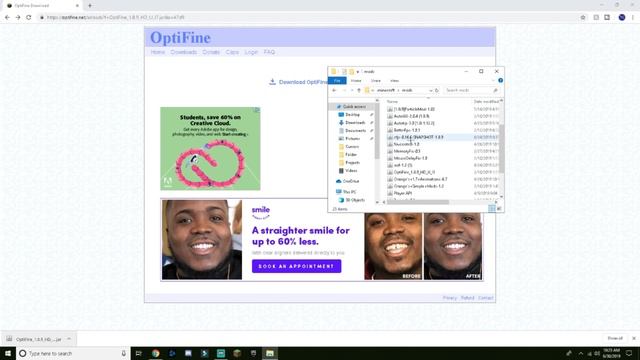The width and height of the screenshot is (640, 360).
Task: Reload the OptiFine page
Action: (29, 18)
